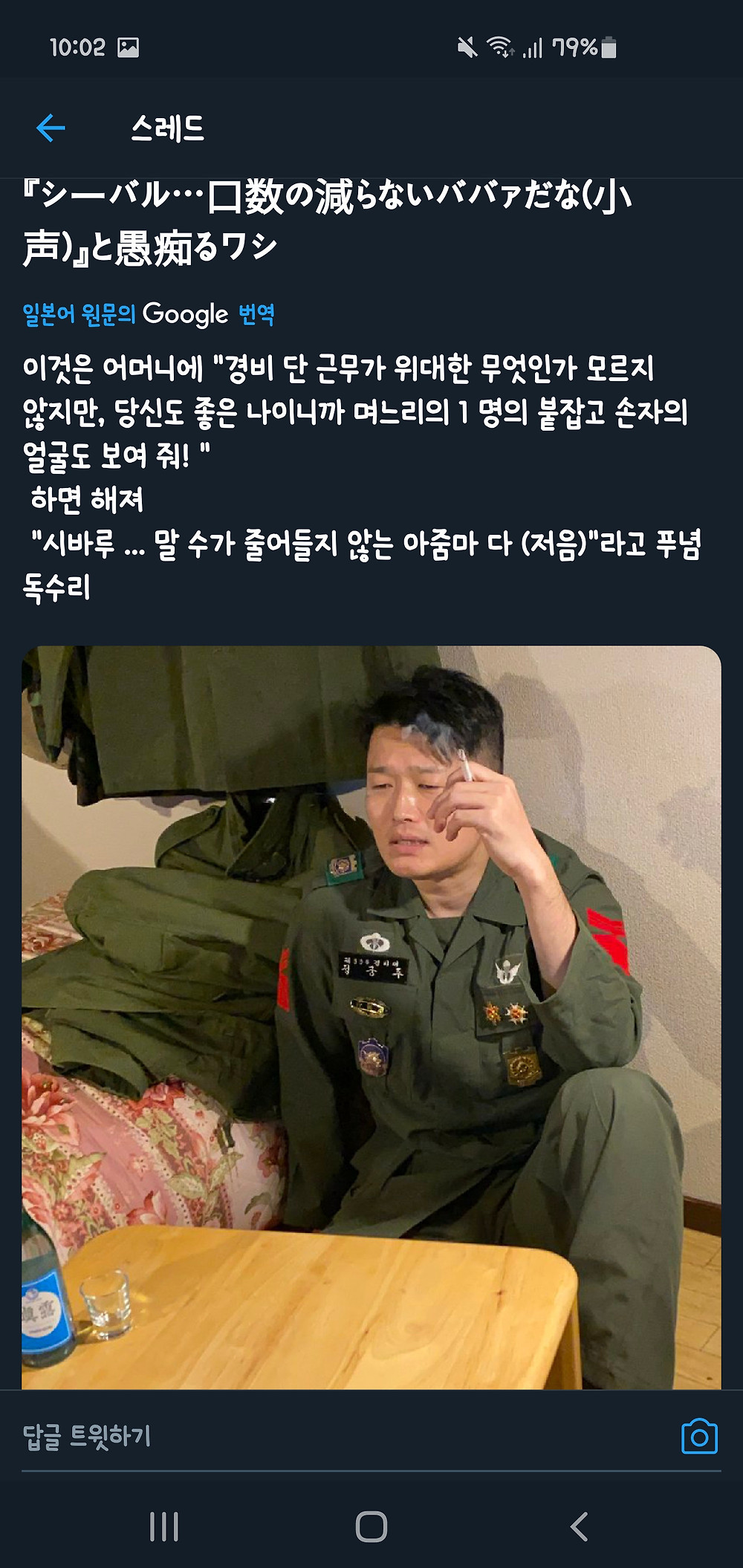Tap the blue back arrow beside 스레드
Image resolution: width=743 pixels, height=1568 pixels.
pyautogui.click(x=51, y=129)
